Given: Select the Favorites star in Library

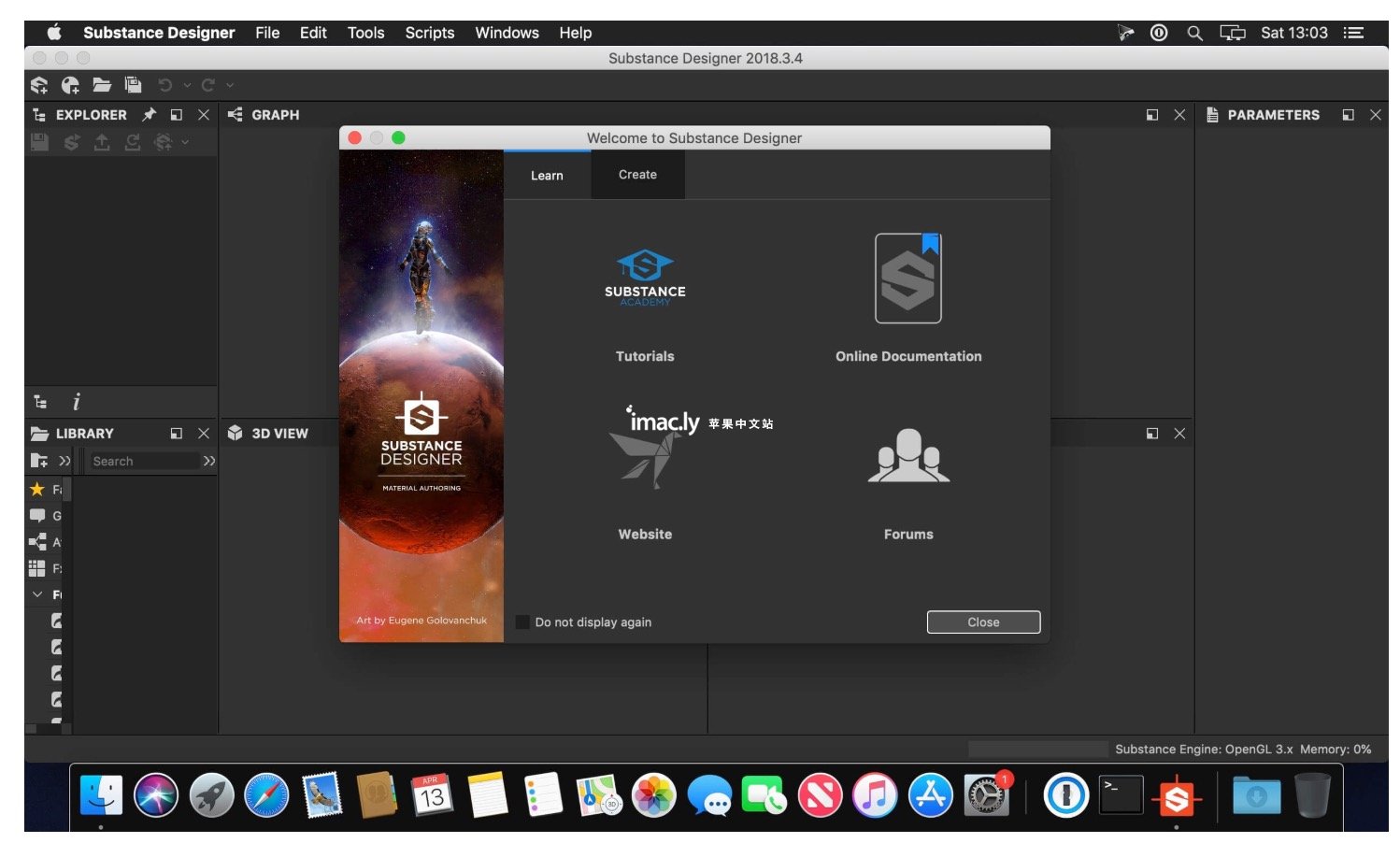Looking at the screenshot, I should point(37,489).
